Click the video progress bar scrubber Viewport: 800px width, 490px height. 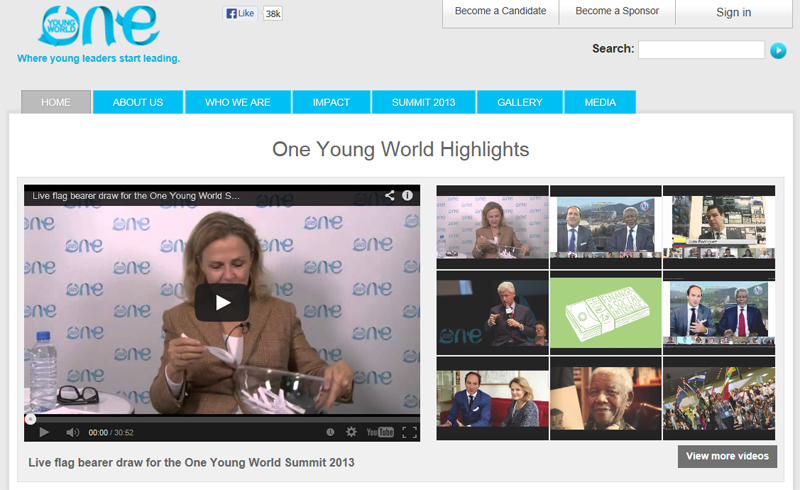[x=31, y=420]
